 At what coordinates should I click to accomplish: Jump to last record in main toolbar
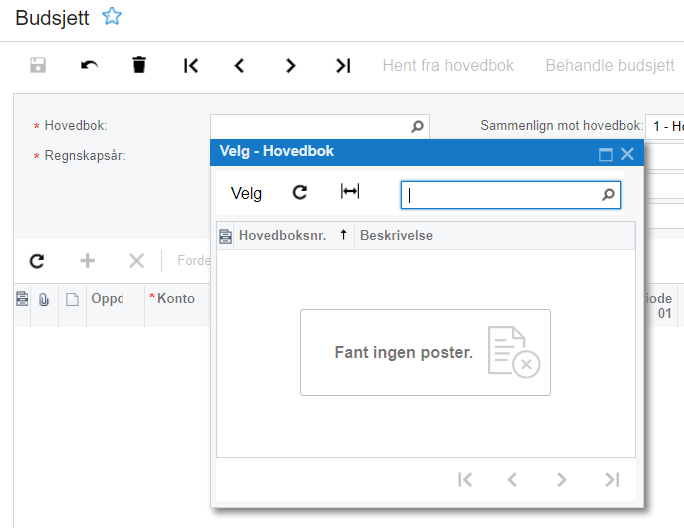(343, 66)
